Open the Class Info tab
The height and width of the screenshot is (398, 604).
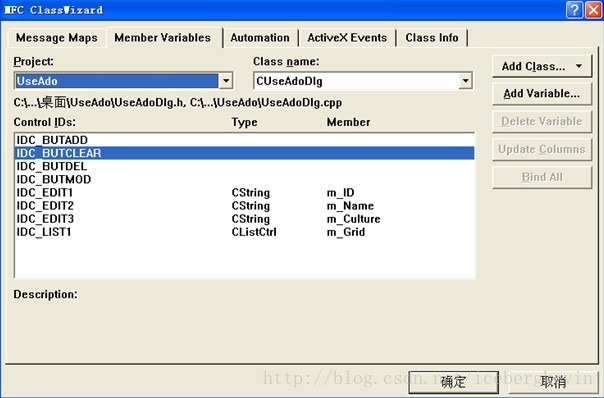click(432, 38)
